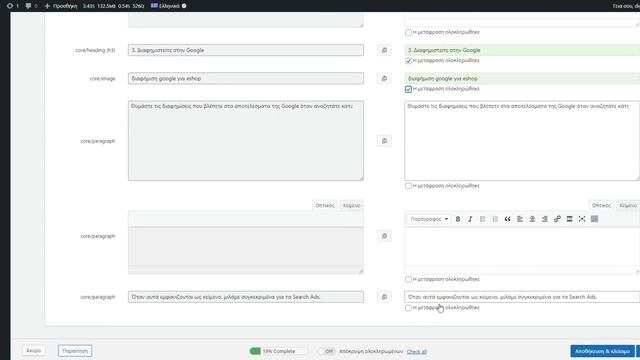Viewport: 640px width, 360px height.
Task: Uncheck translation complete for 'διαφήμιση google για eshop'
Action: click(408, 89)
